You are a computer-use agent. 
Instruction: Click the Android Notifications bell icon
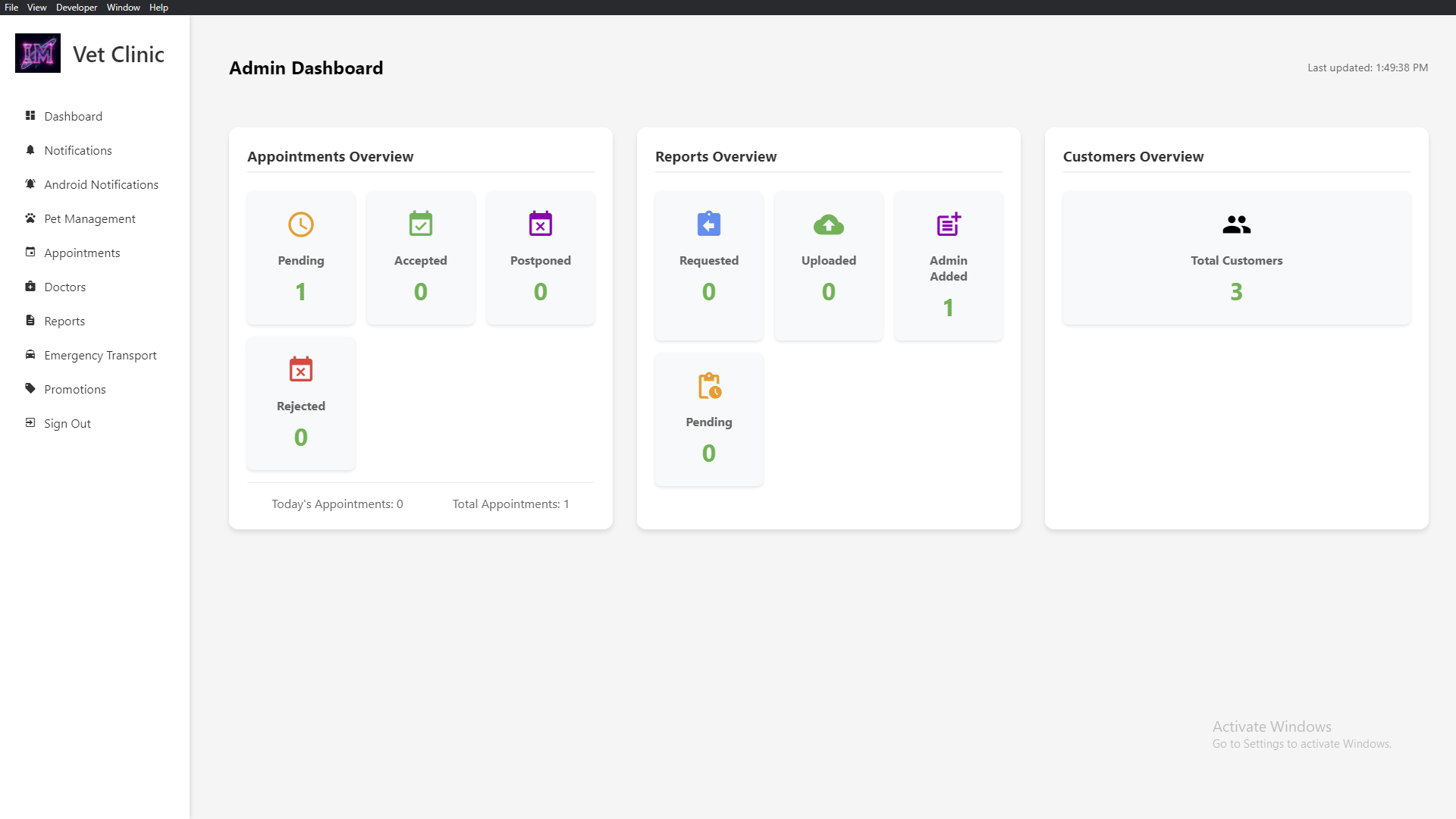coord(30,184)
